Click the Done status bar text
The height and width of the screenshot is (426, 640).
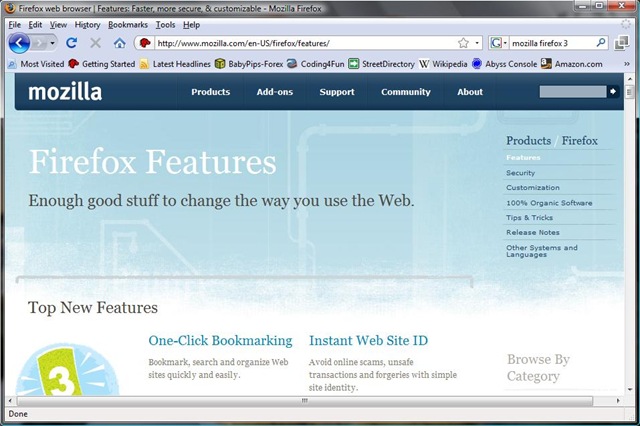(18, 414)
